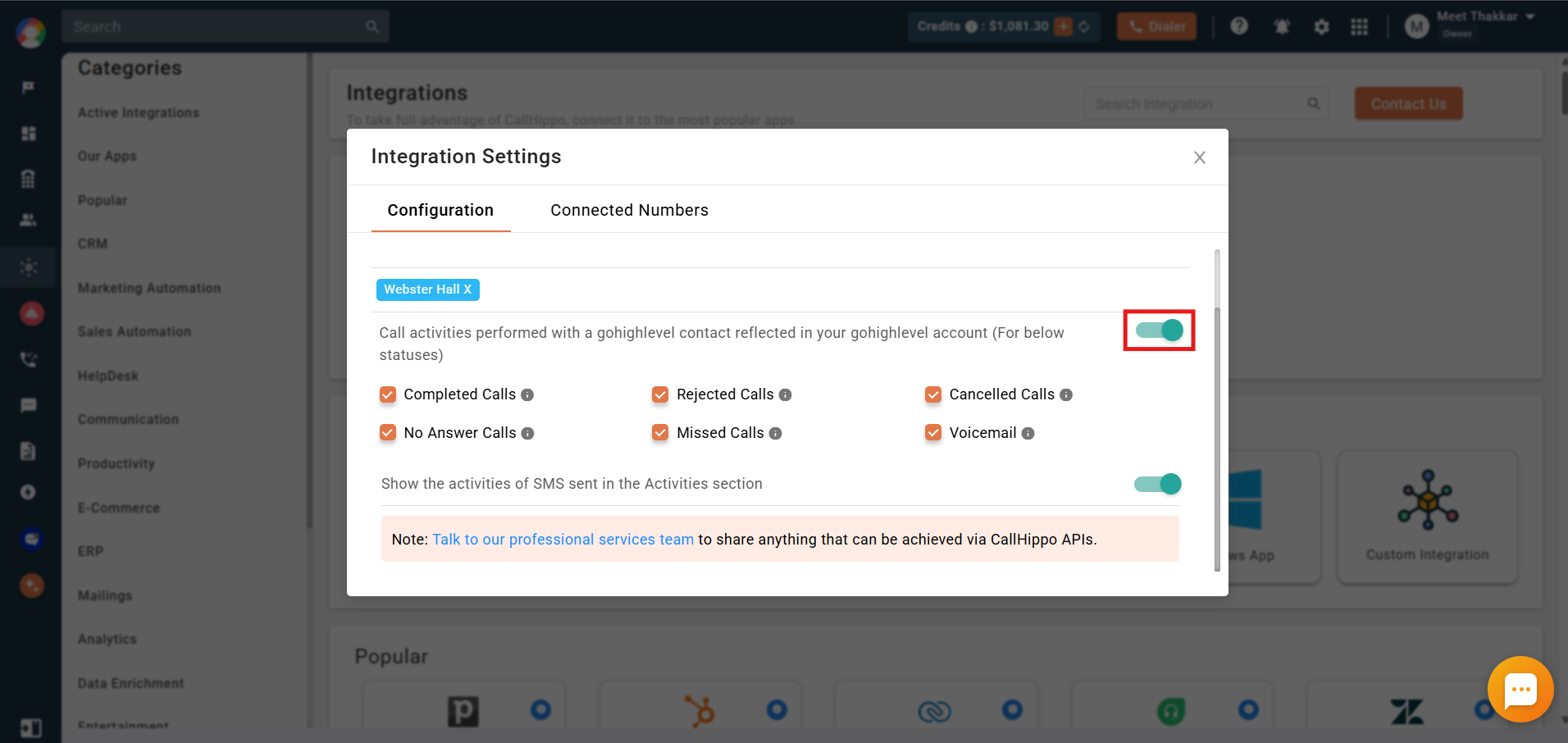Click info icon beside Cancelled Calls
The height and width of the screenshot is (743, 1568).
pyautogui.click(x=1066, y=394)
